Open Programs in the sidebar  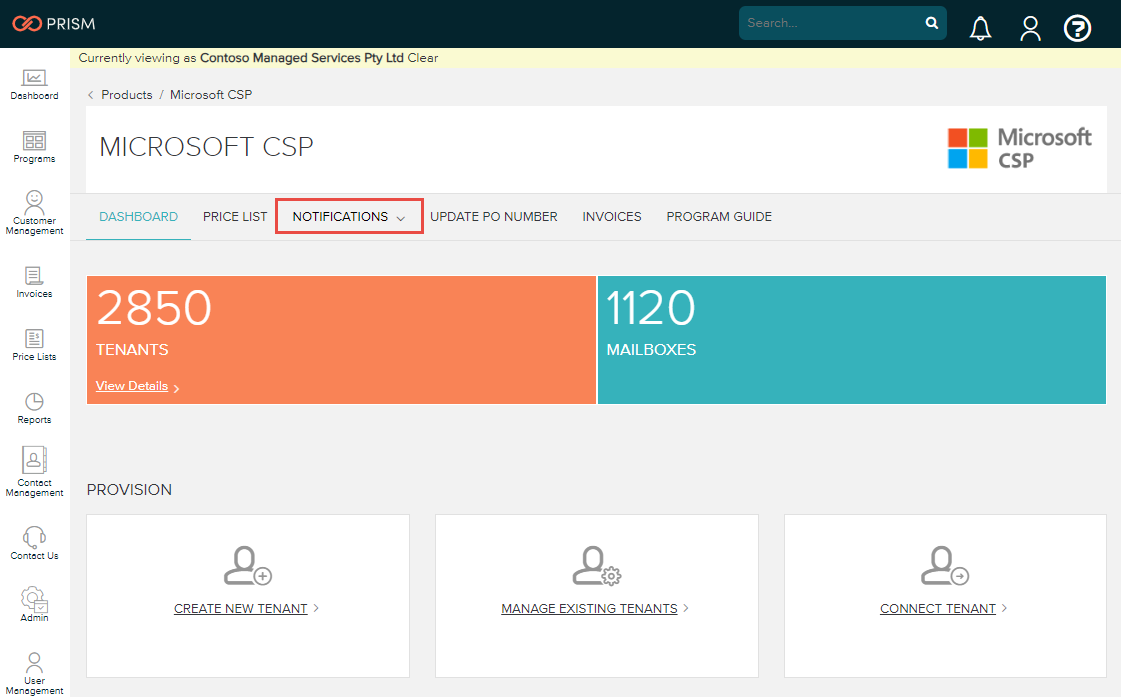pos(34,147)
